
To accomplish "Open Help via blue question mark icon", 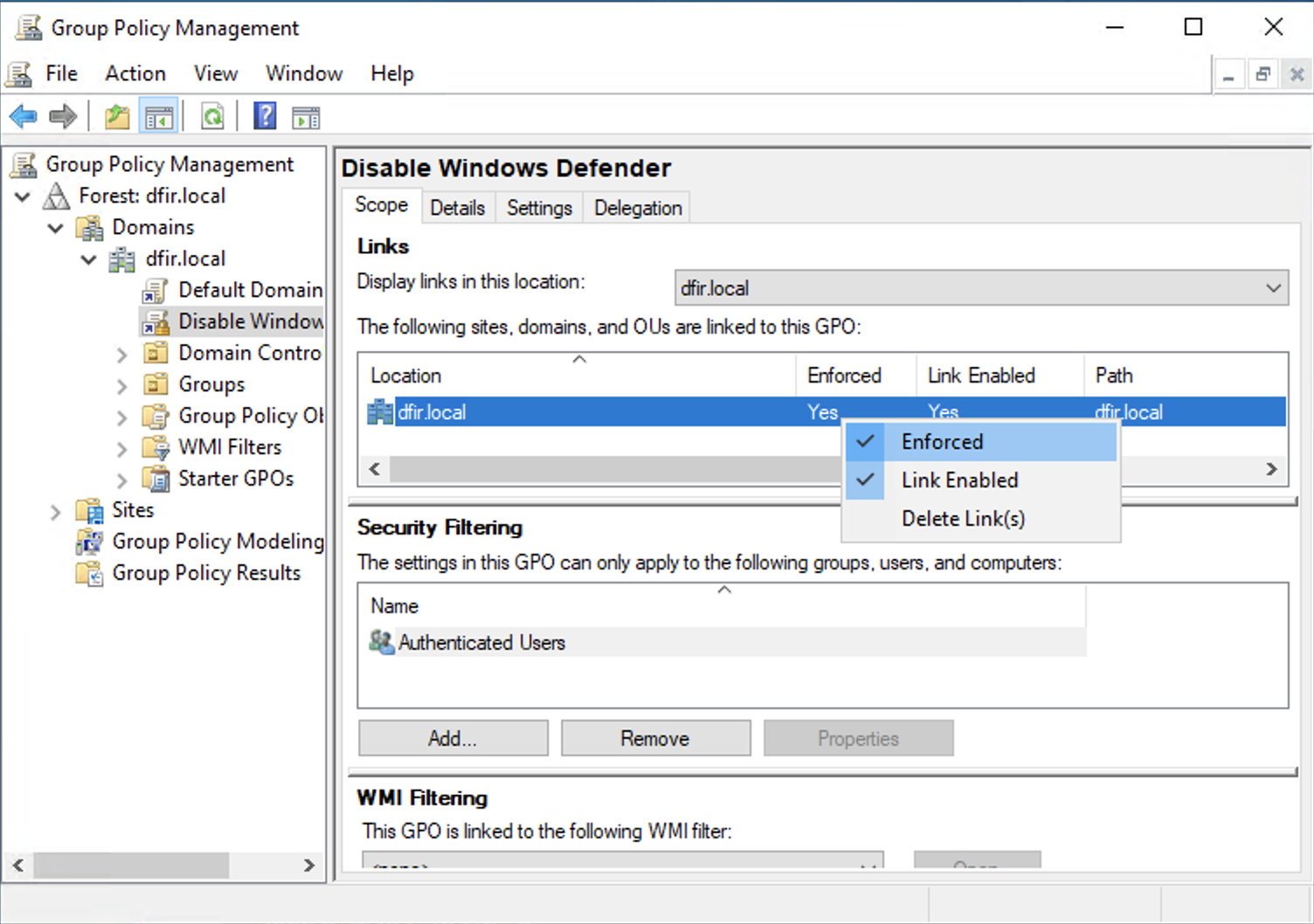I will [x=265, y=116].
